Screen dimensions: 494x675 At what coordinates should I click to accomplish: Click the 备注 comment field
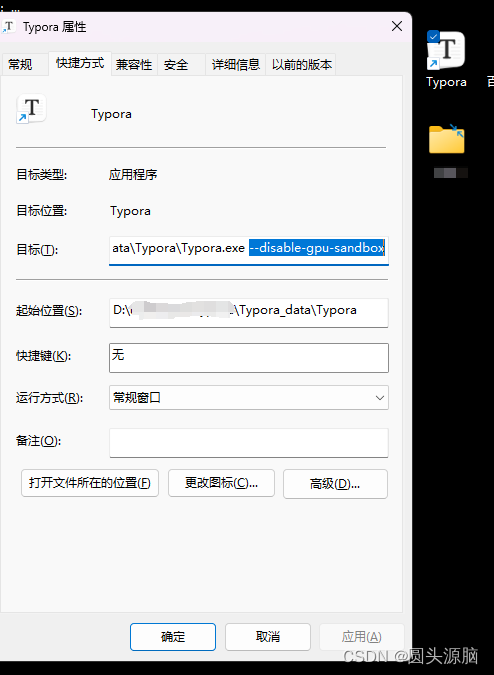click(249, 443)
